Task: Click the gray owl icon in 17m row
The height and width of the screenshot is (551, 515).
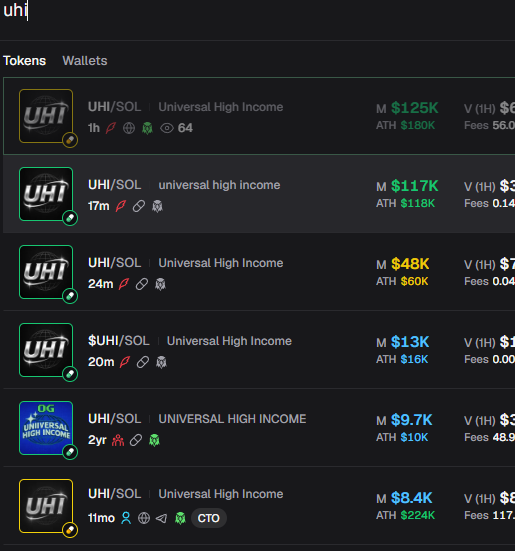Action: pos(157,206)
